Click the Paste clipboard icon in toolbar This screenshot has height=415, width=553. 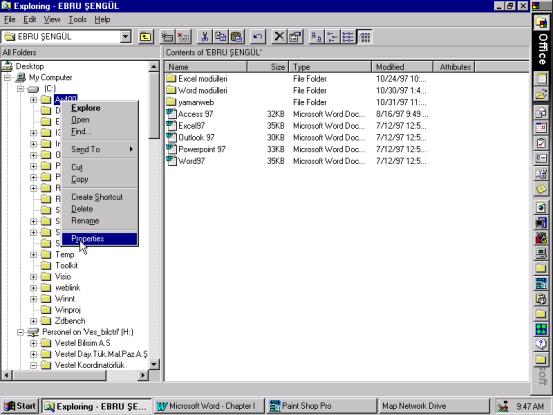[x=237, y=37]
